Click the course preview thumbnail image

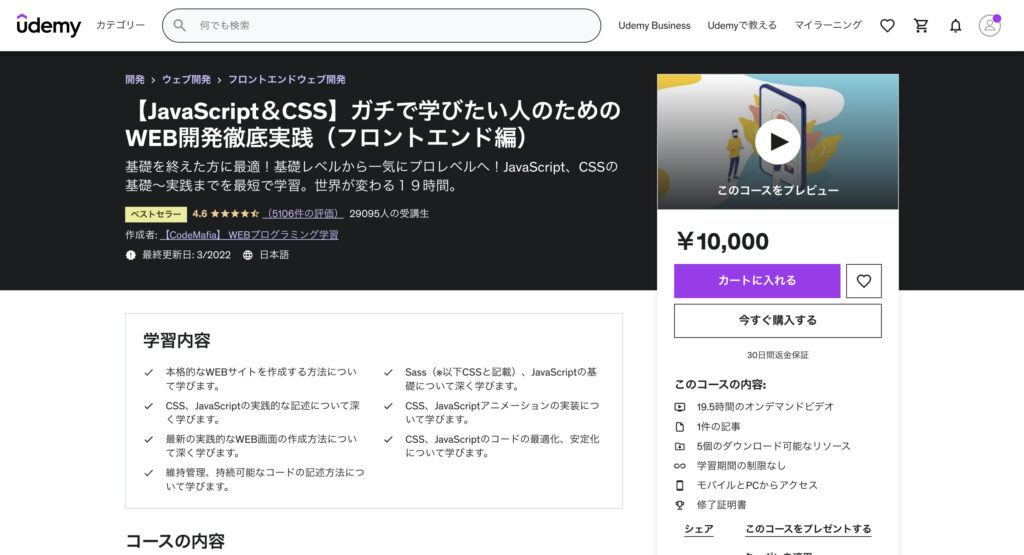[x=778, y=142]
